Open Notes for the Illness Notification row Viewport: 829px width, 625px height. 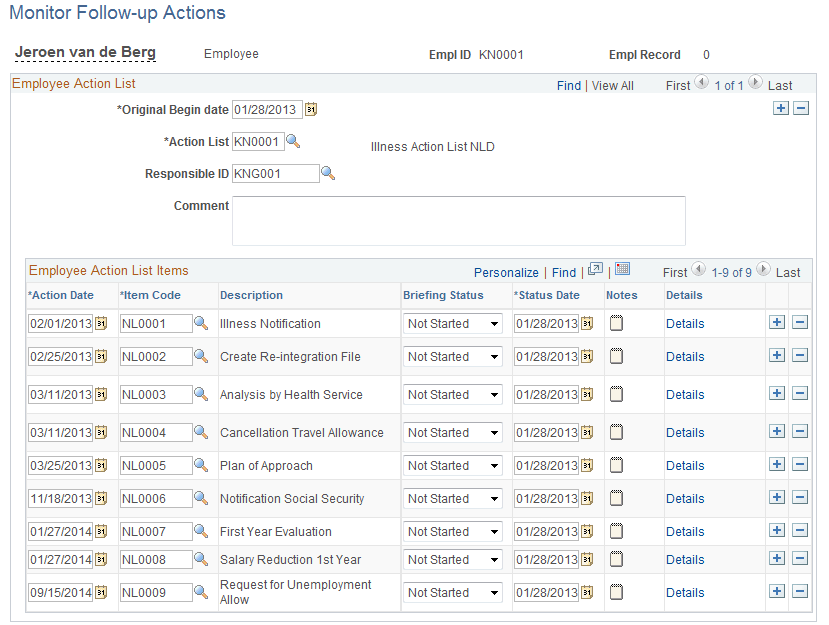coord(615,323)
